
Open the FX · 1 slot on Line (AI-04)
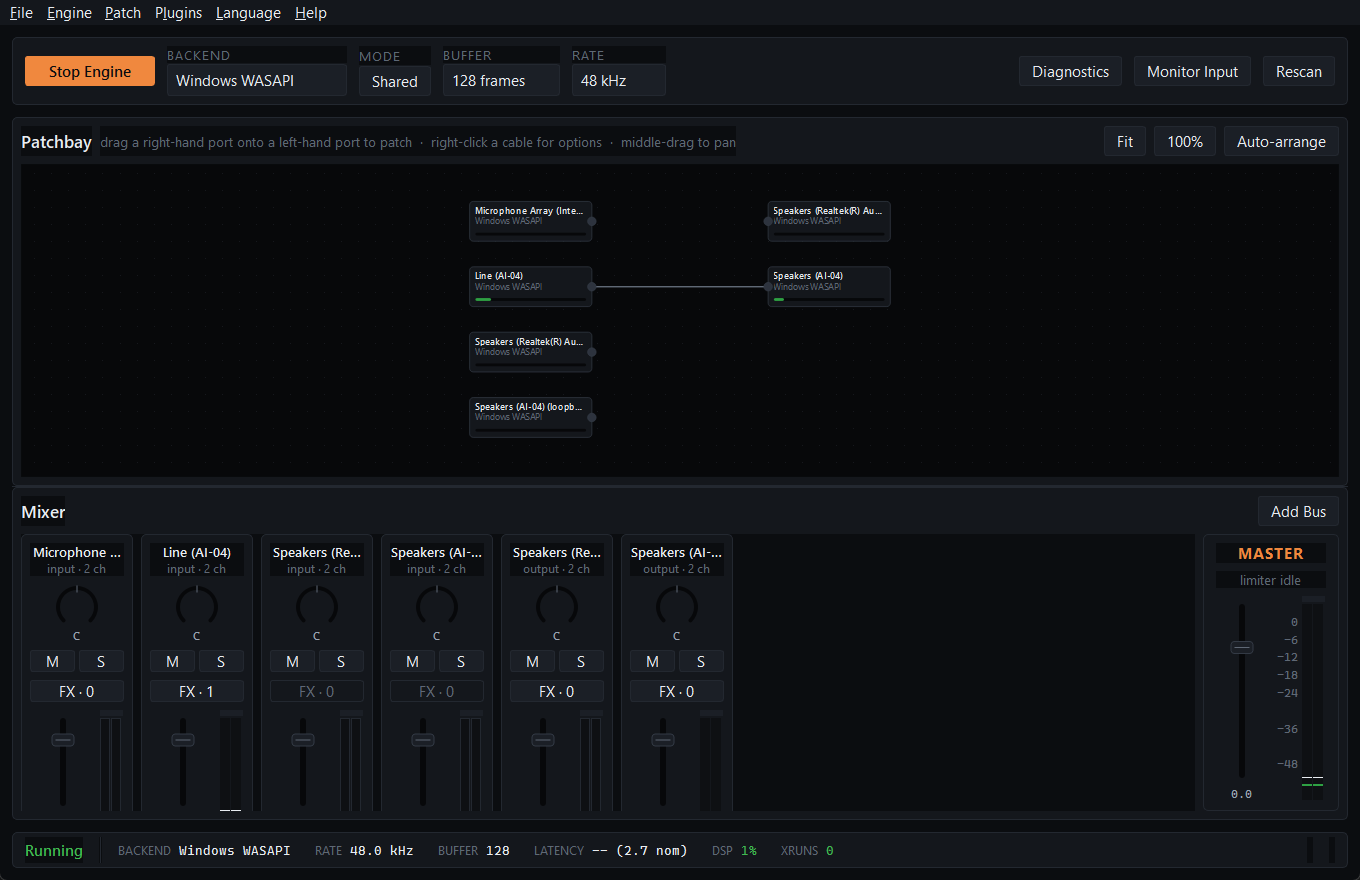[197, 691]
